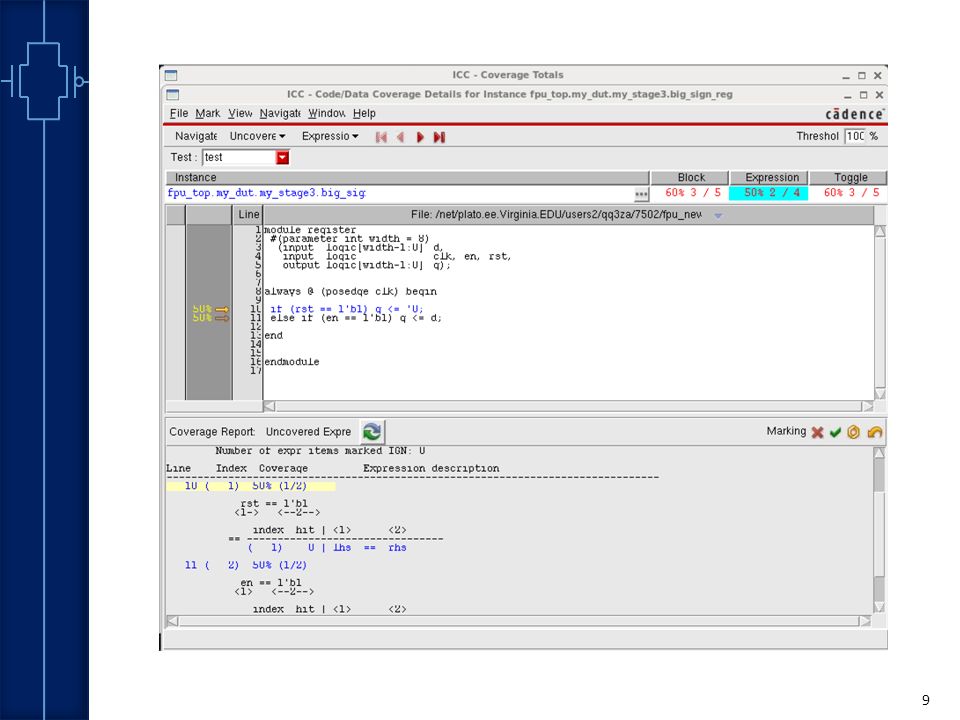Select report row for line 11

pos(246,565)
